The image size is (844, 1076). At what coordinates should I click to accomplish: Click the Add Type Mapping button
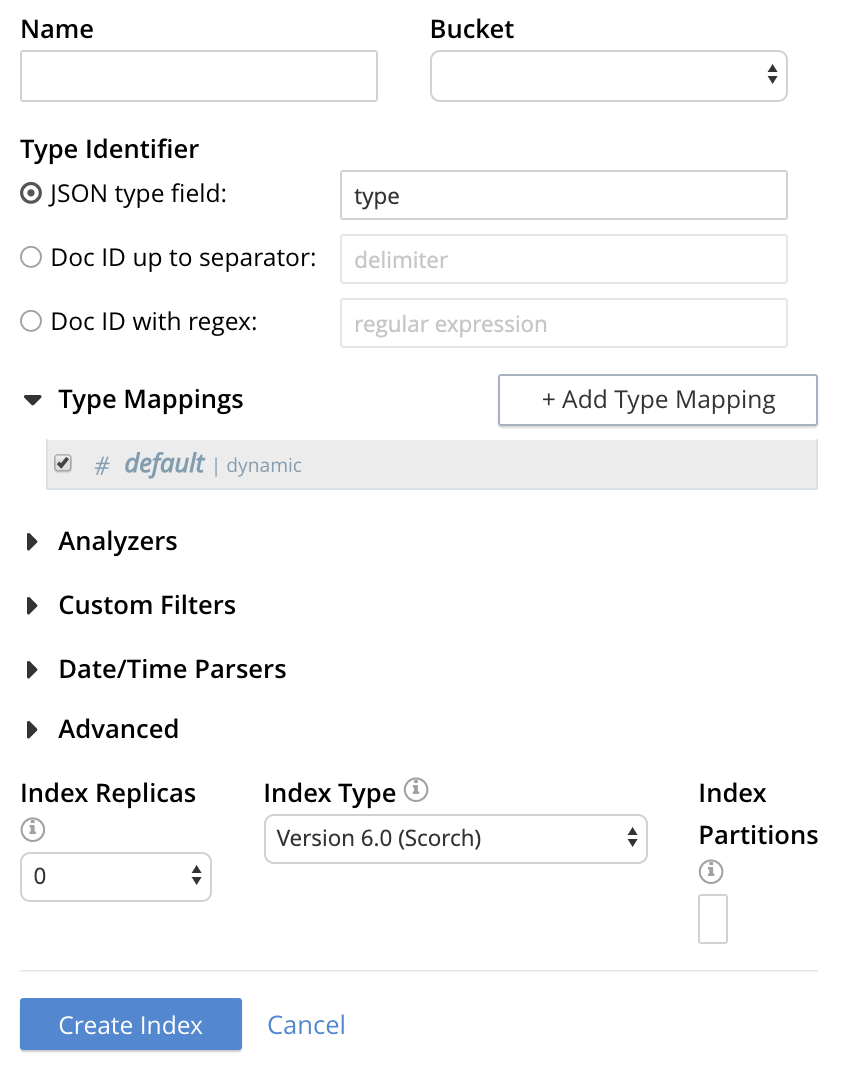(x=657, y=400)
